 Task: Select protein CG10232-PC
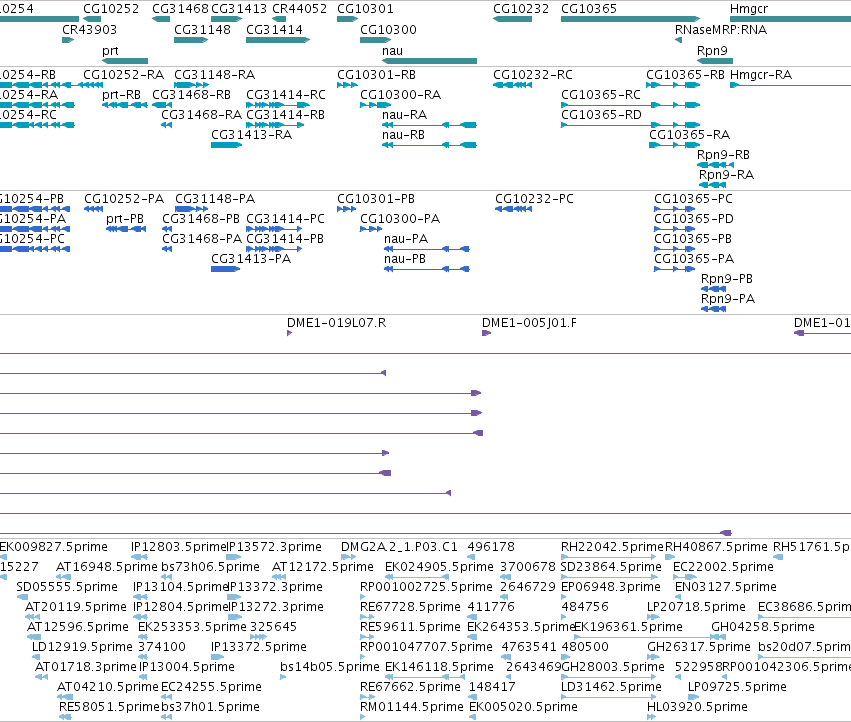513,209
